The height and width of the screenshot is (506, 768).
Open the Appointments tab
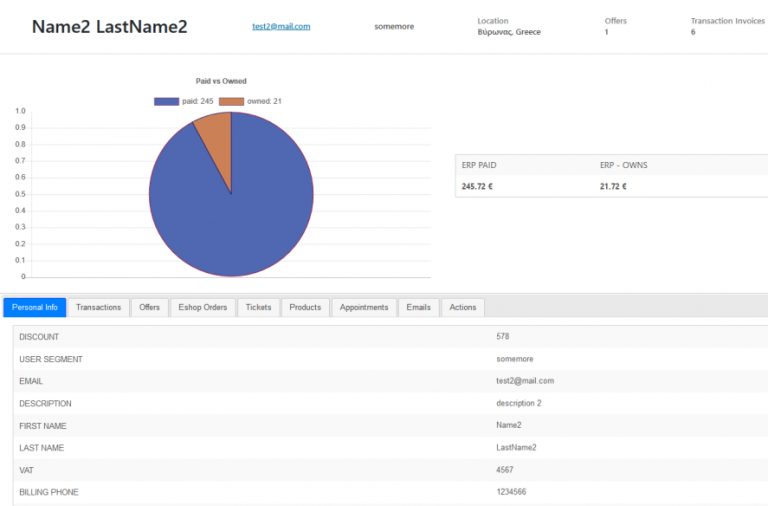pyautogui.click(x=364, y=307)
